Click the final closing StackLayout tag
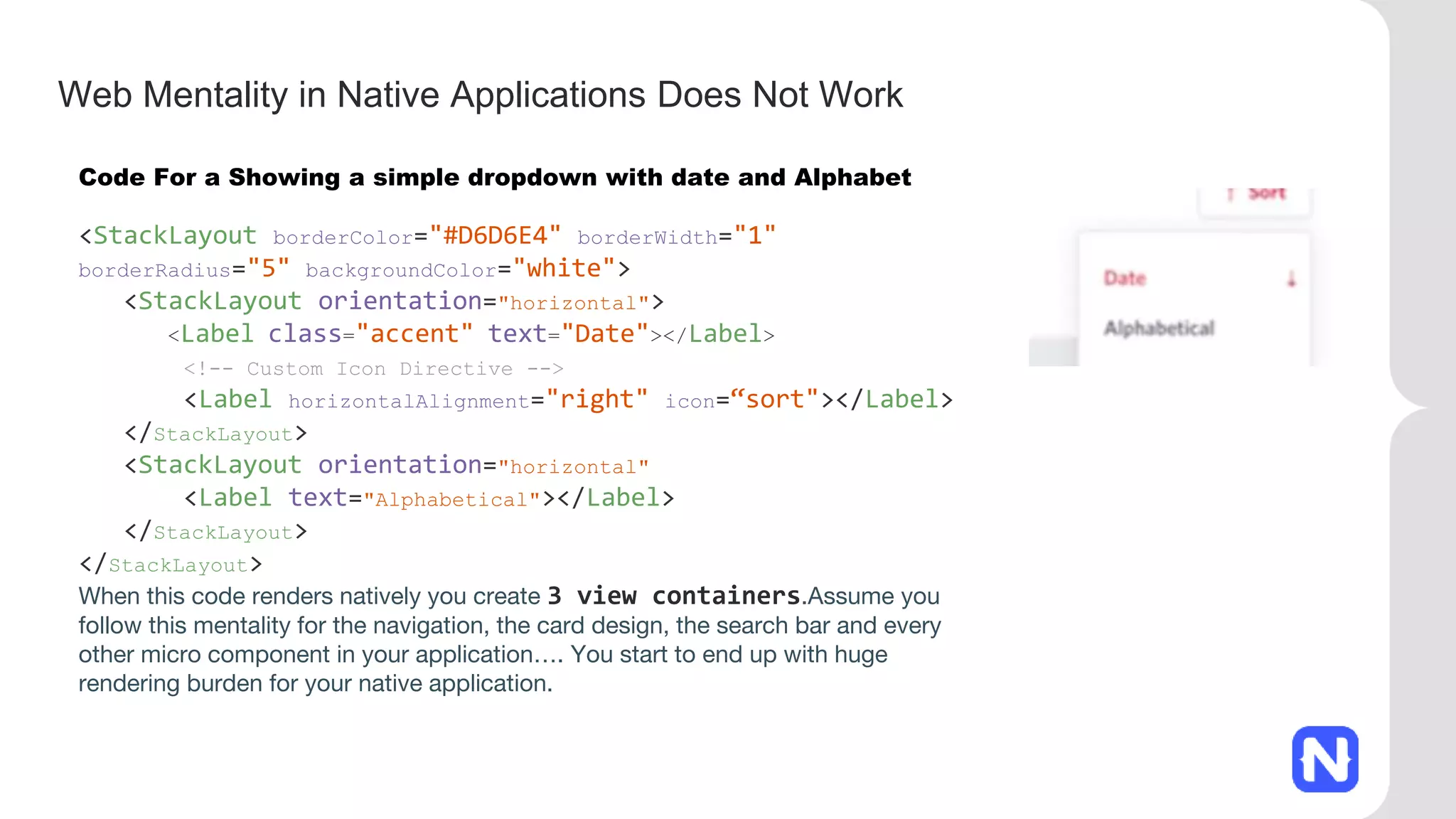 click(x=171, y=564)
